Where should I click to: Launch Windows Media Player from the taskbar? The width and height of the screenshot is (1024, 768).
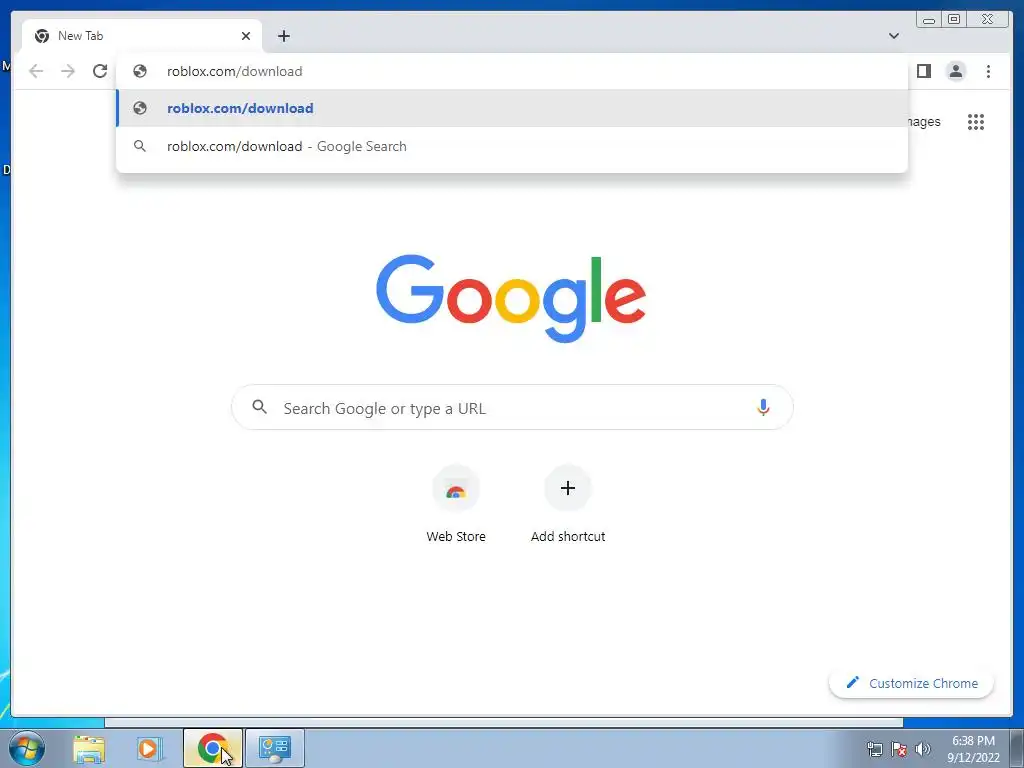pyautogui.click(x=150, y=748)
